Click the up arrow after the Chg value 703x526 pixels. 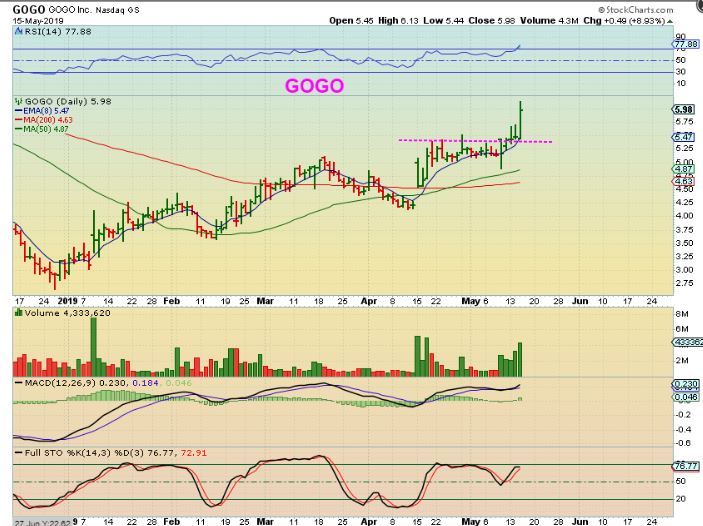[670, 21]
